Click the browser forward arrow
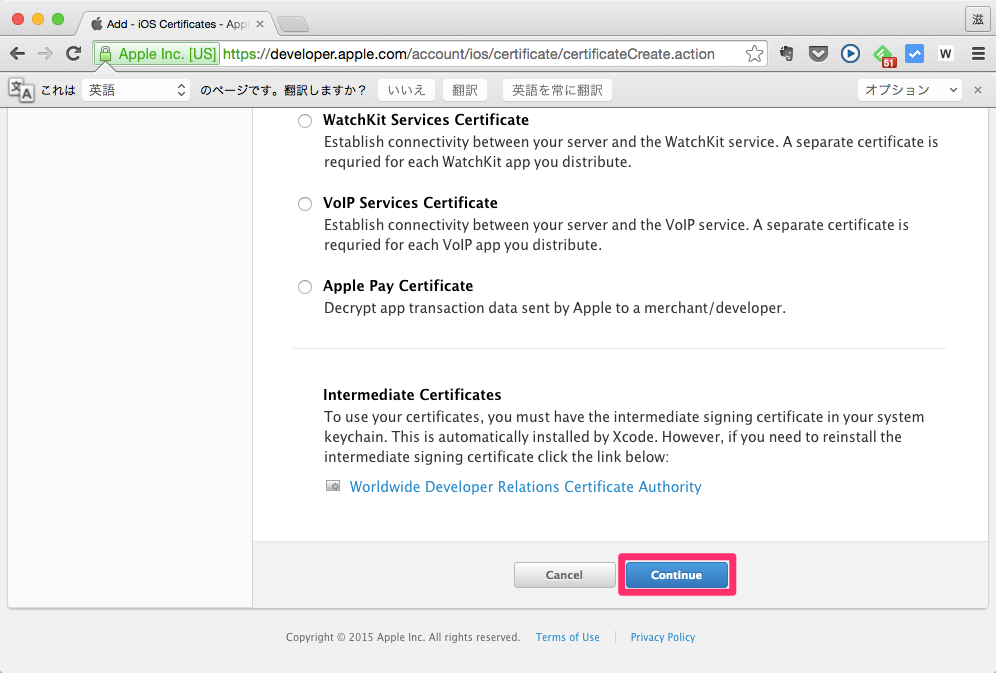Viewport: 996px width, 673px height. (45, 54)
